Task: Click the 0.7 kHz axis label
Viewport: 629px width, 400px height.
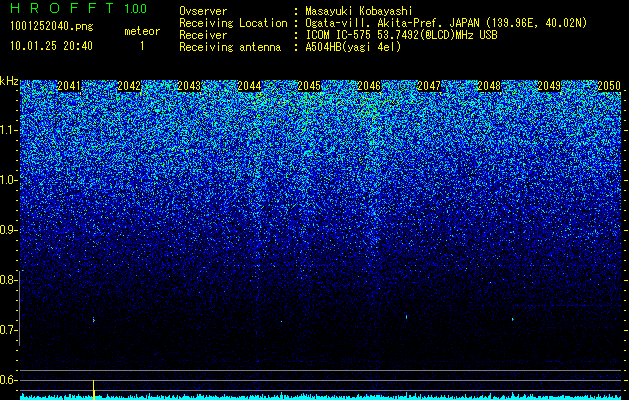Action: coord(9,330)
